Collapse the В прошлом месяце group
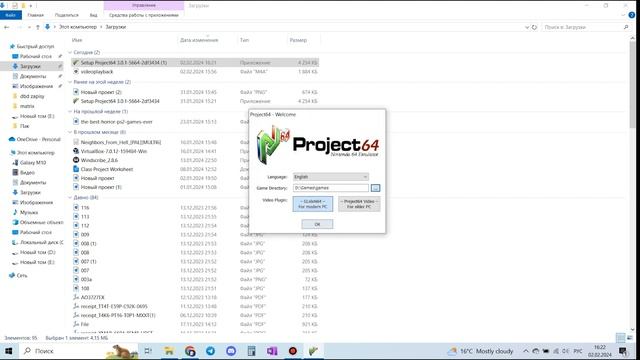640x360 pixels. coord(70,132)
